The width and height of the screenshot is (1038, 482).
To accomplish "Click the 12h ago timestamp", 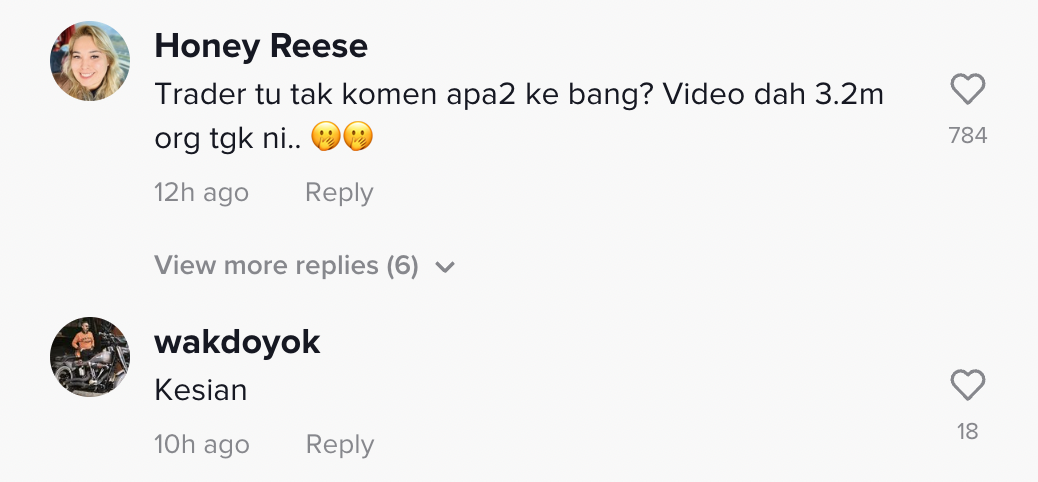I will pyautogui.click(x=201, y=193).
